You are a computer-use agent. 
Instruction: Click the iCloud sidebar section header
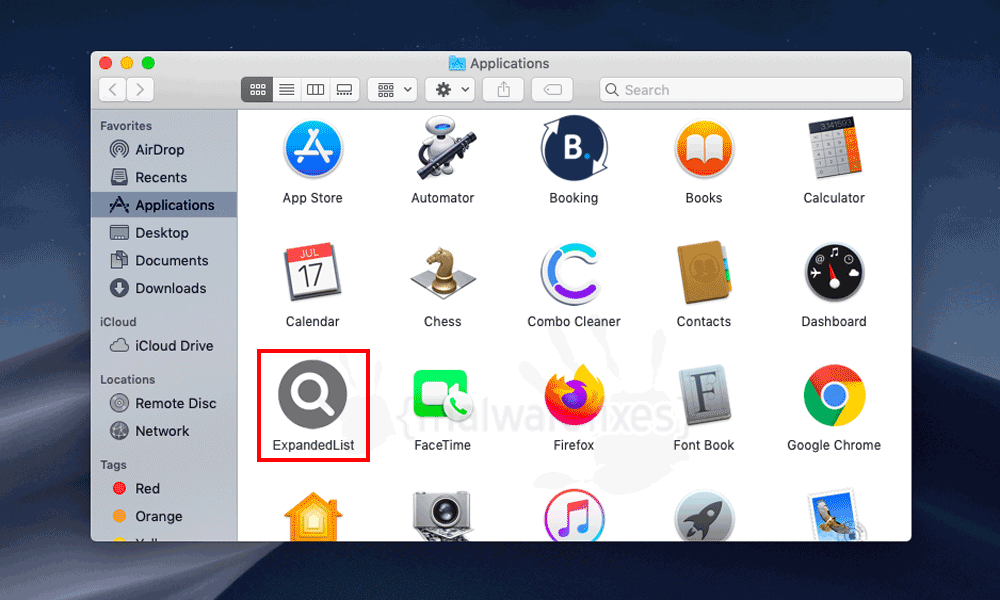pyautogui.click(x=118, y=322)
